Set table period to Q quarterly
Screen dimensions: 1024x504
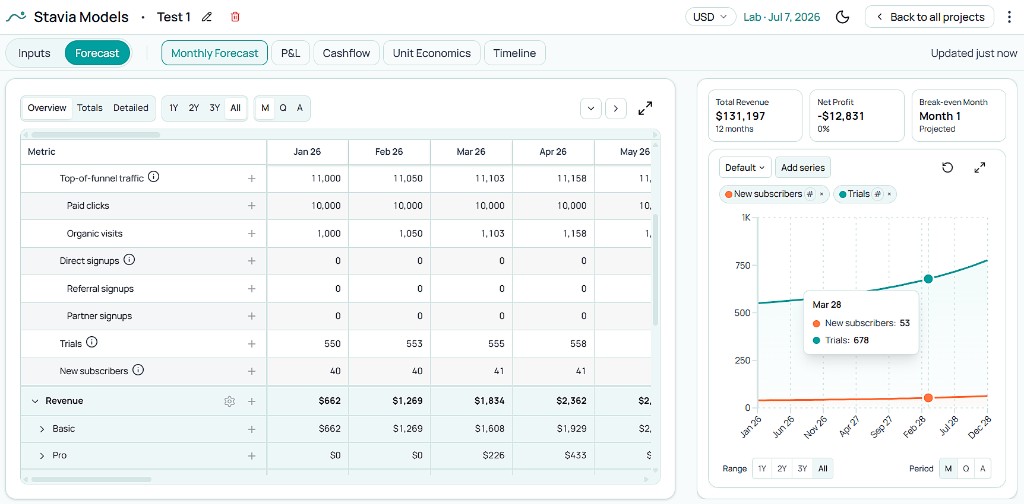point(283,108)
